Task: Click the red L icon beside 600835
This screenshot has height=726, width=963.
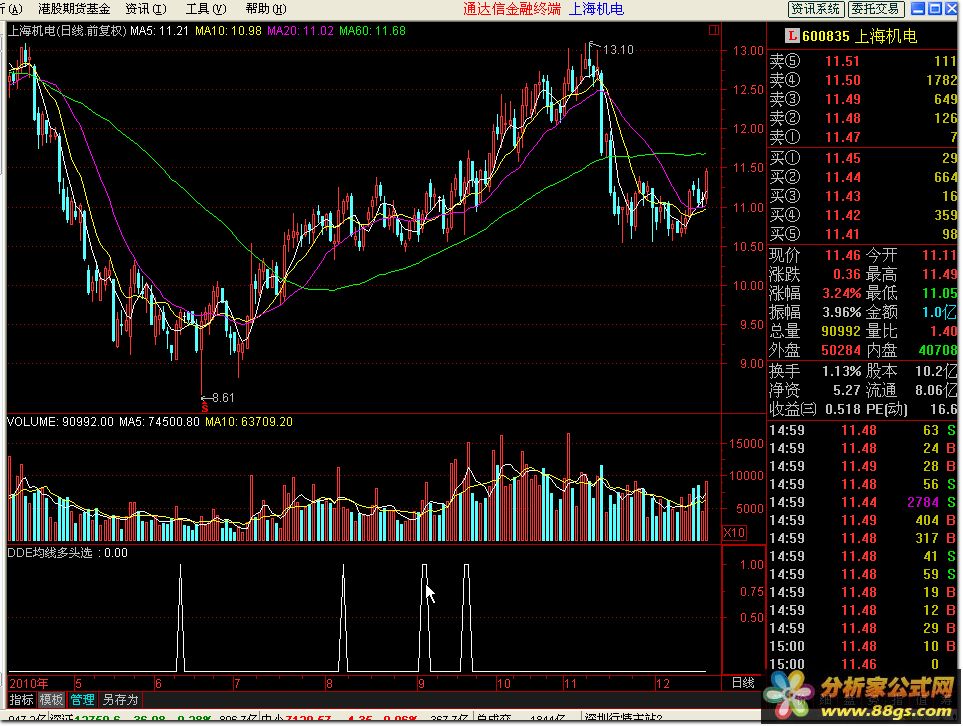Action: pyautogui.click(x=792, y=36)
